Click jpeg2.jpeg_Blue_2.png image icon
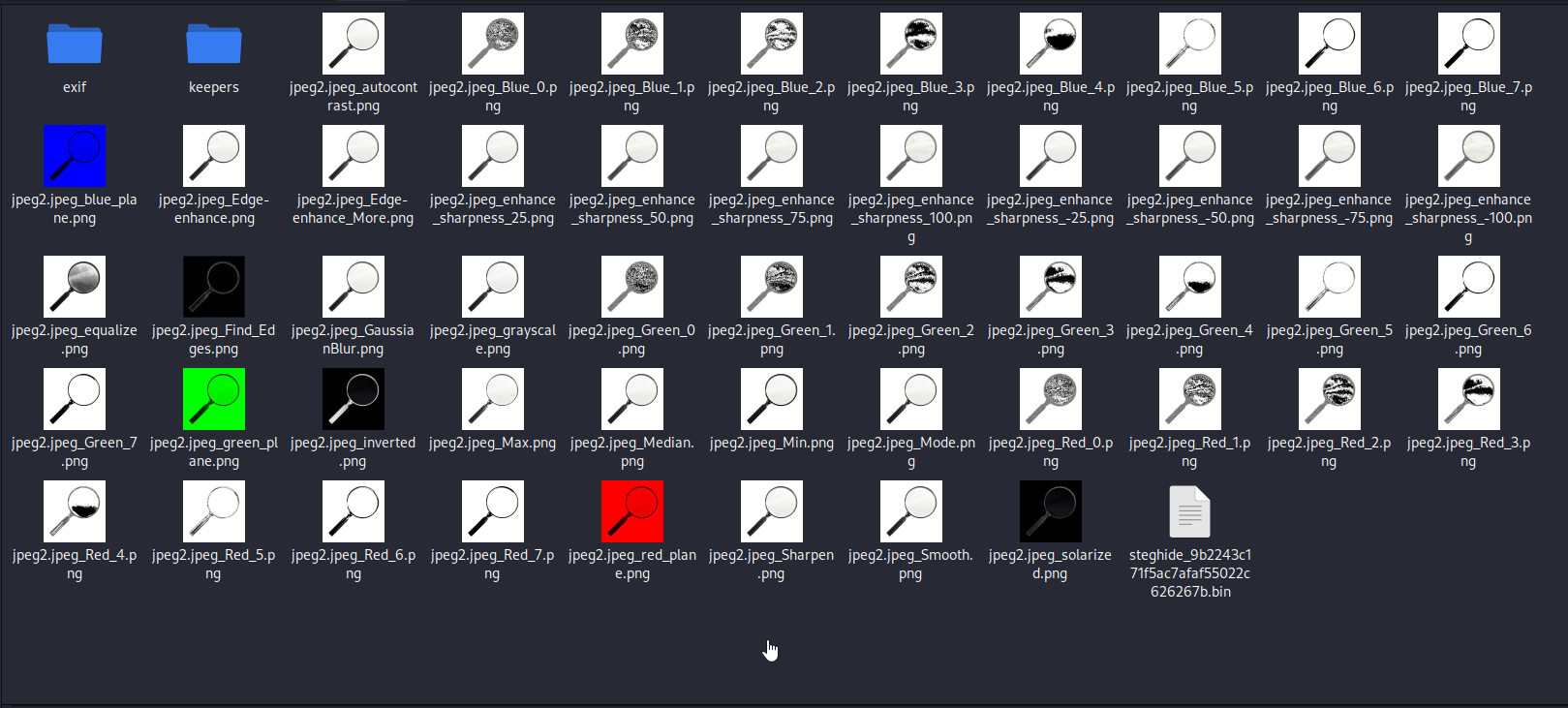Screen dimensions: 1568x708 (772, 44)
